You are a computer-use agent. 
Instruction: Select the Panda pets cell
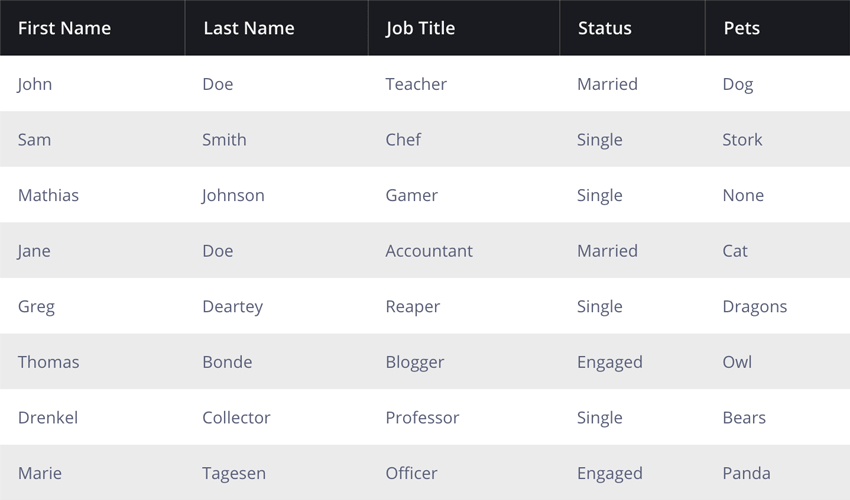point(777,472)
